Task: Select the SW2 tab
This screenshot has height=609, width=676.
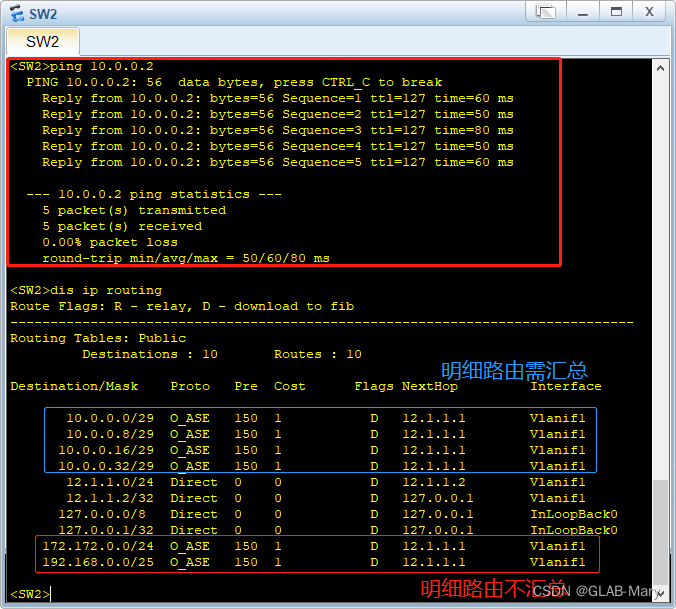Action: [x=43, y=42]
